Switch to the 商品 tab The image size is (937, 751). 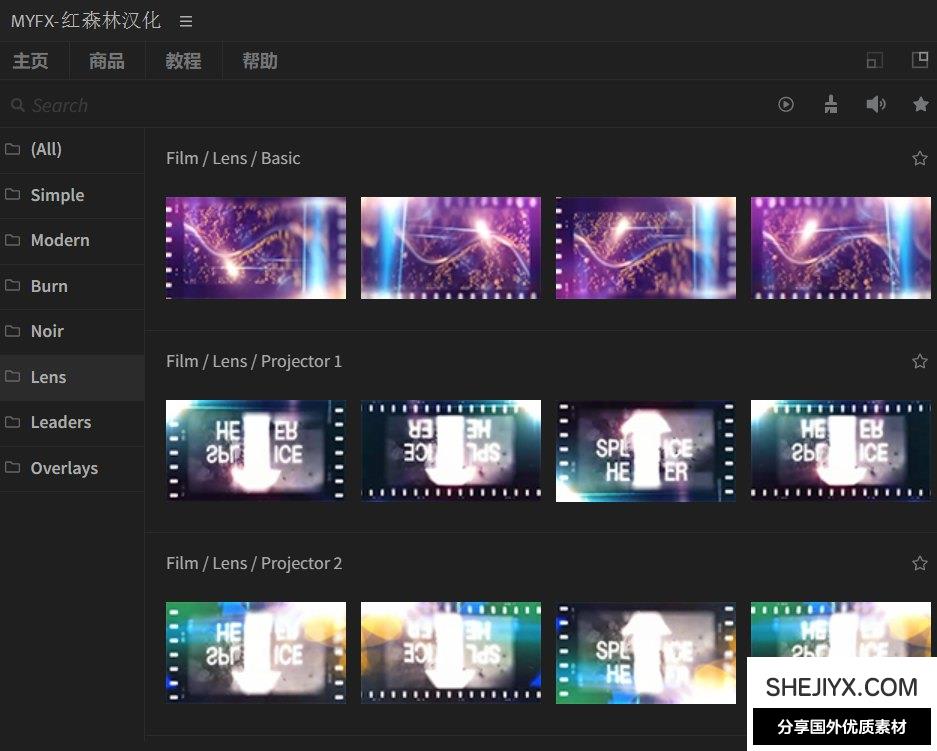pos(107,61)
